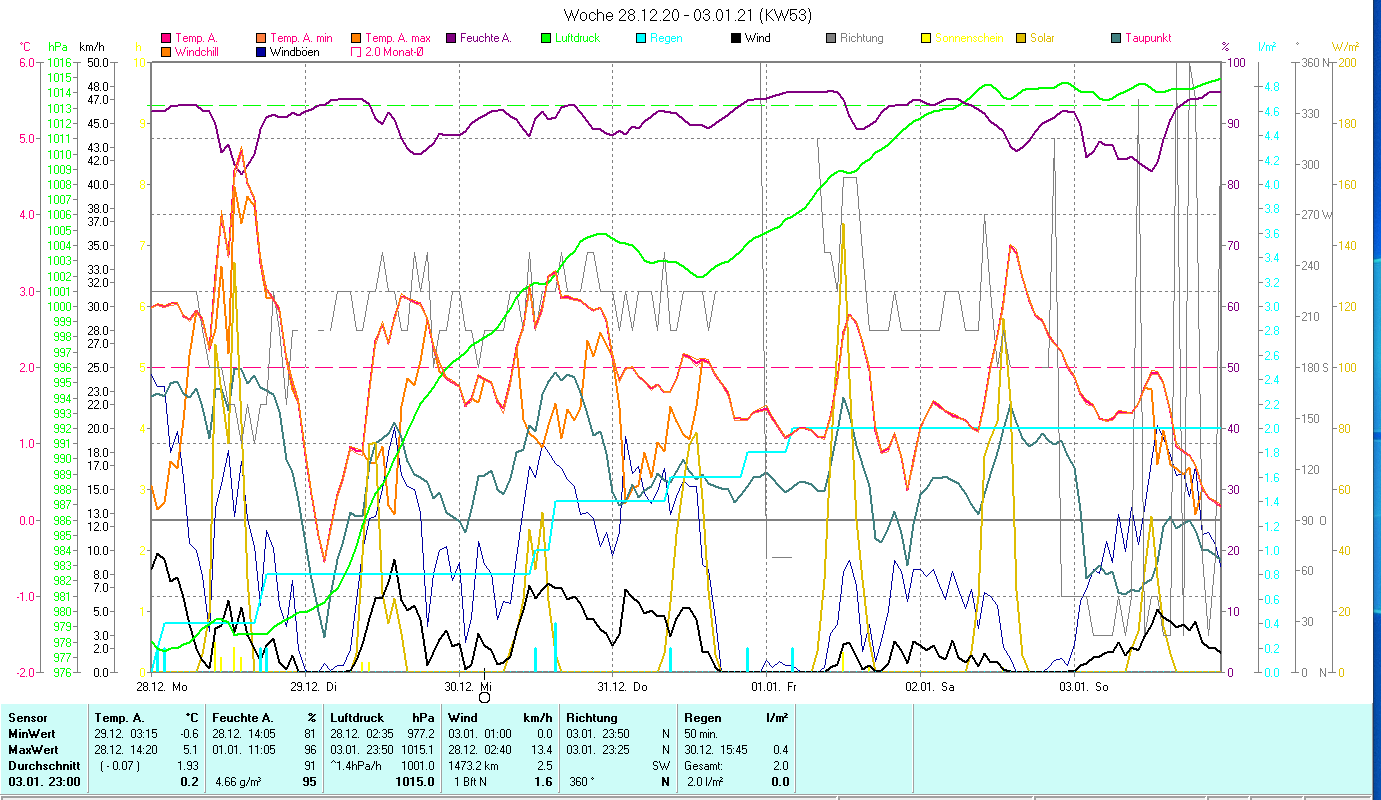Click the average direction value 'SW'
1381x800 pixels.
click(x=661, y=766)
